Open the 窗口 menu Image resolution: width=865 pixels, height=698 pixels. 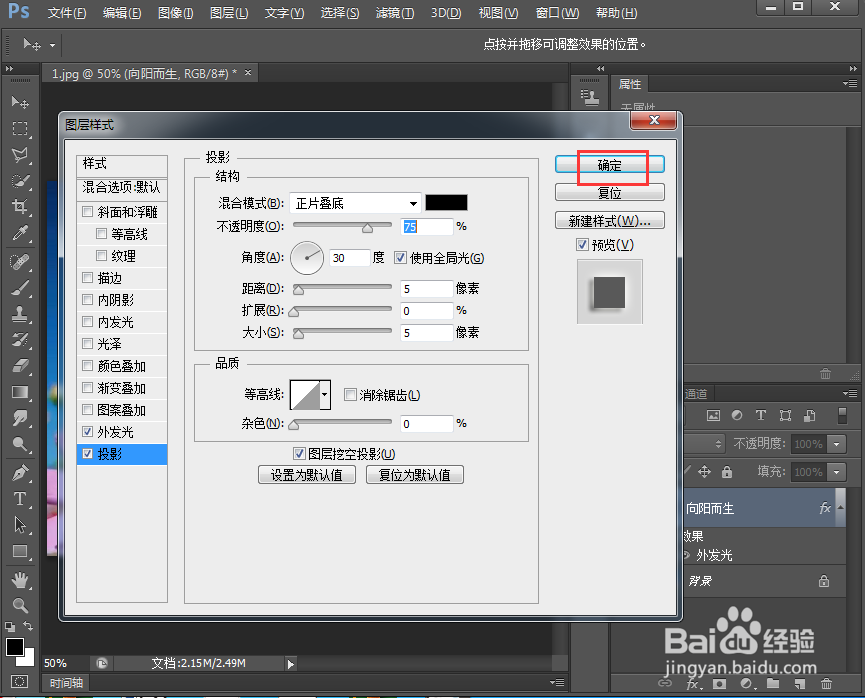point(557,13)
